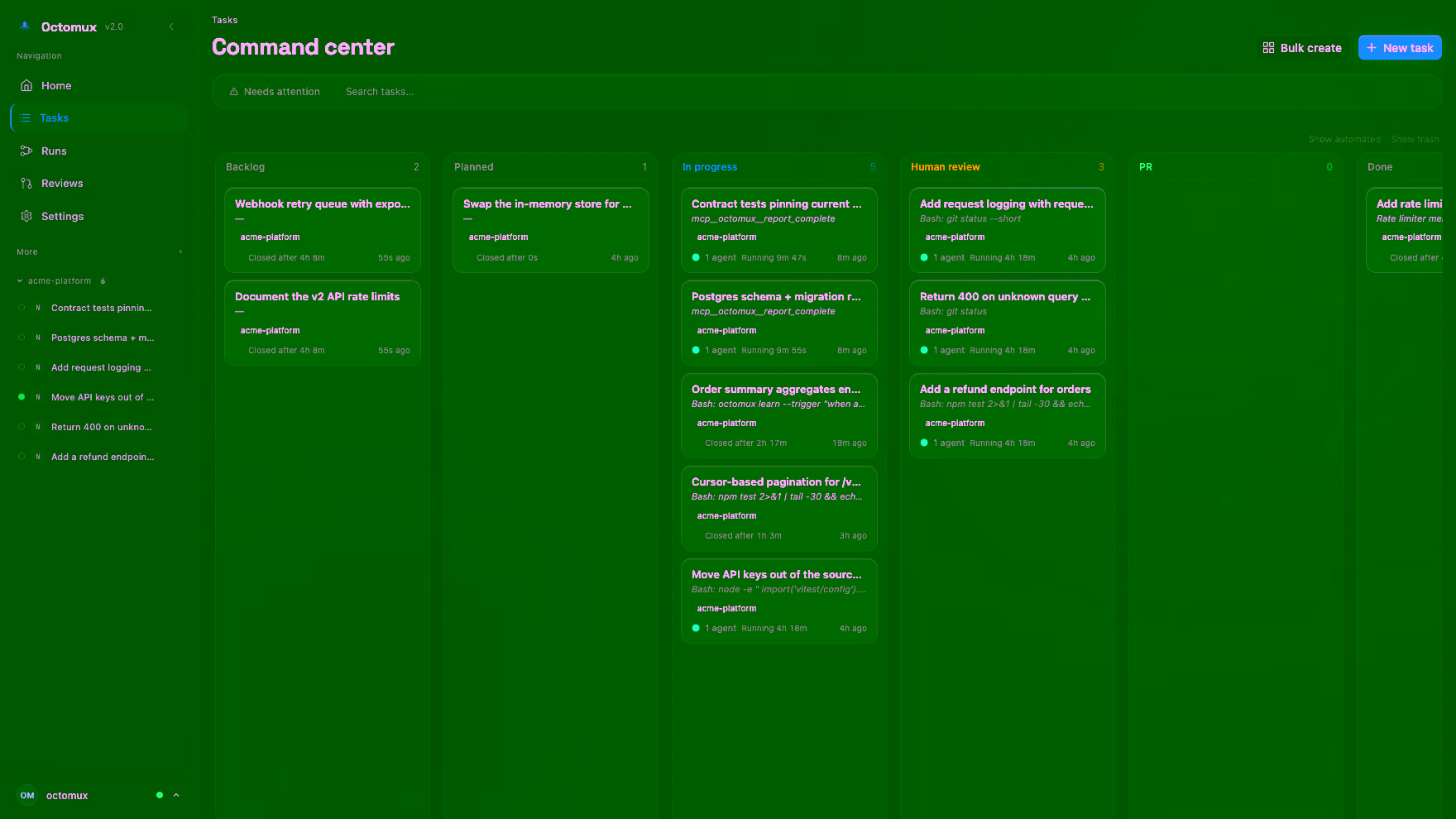Open sidebar task Add request logging ...
The width and height of the screenshot is (1456, 819).
coord(99,367)
